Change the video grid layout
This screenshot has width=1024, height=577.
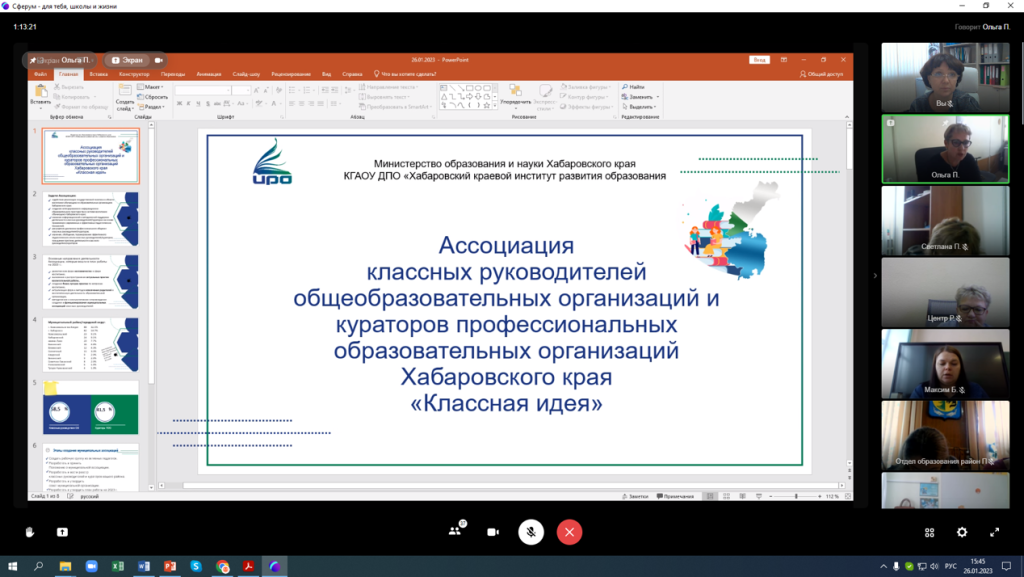pos(929,533)
